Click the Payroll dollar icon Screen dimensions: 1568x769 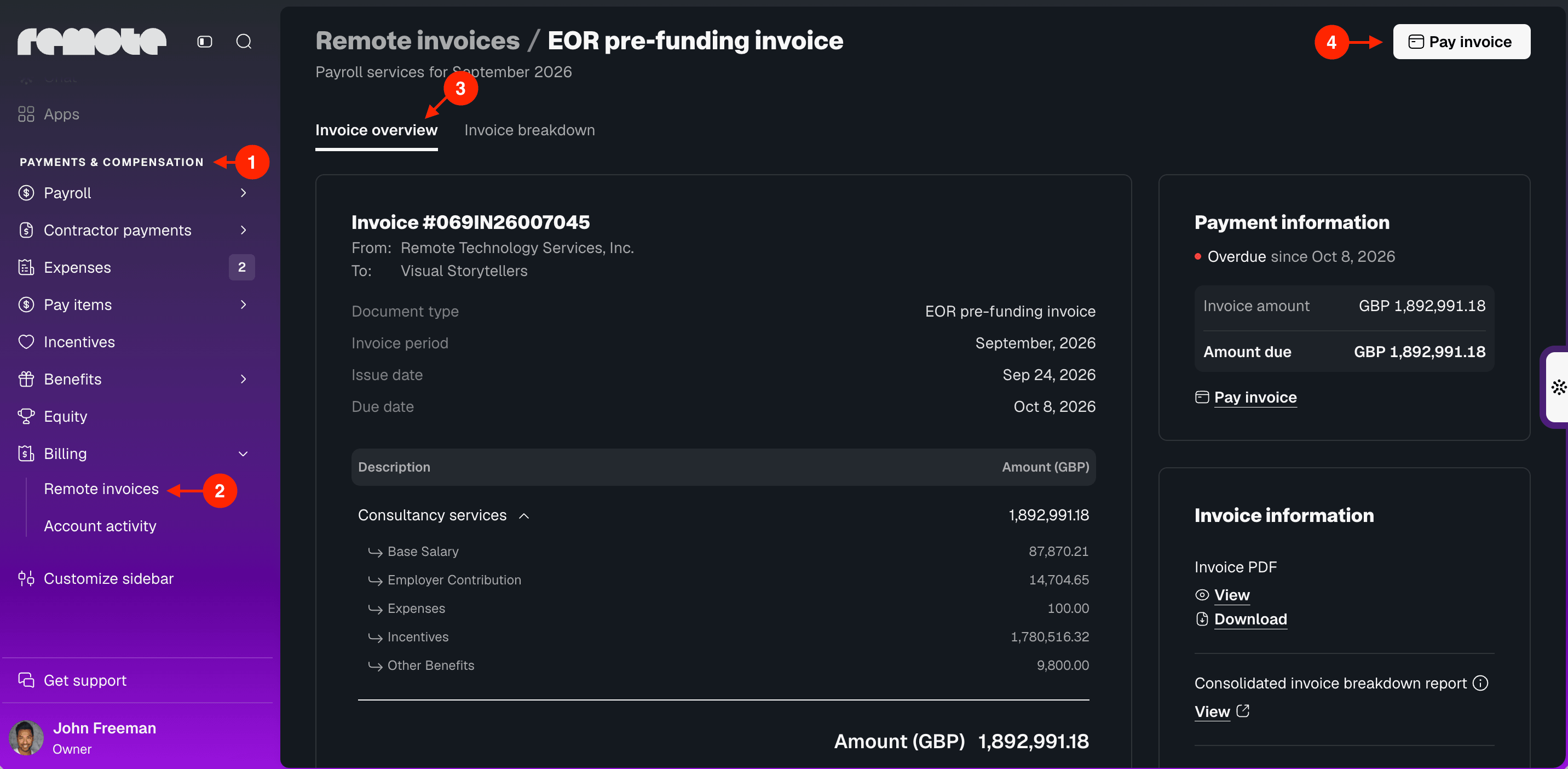click(x=26, y=193)
